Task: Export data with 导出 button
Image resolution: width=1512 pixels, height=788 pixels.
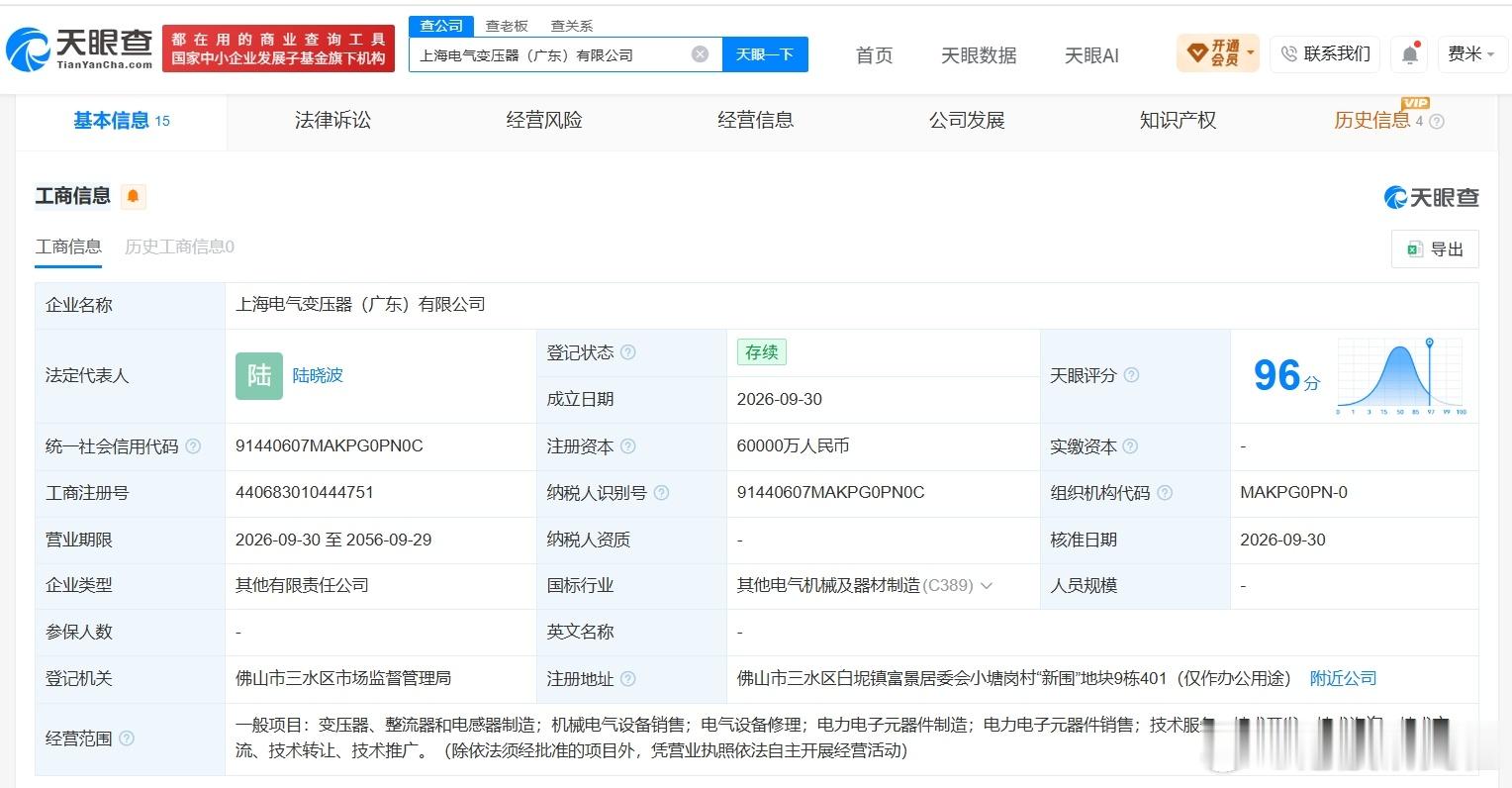Action: (x=1435, y=249)
